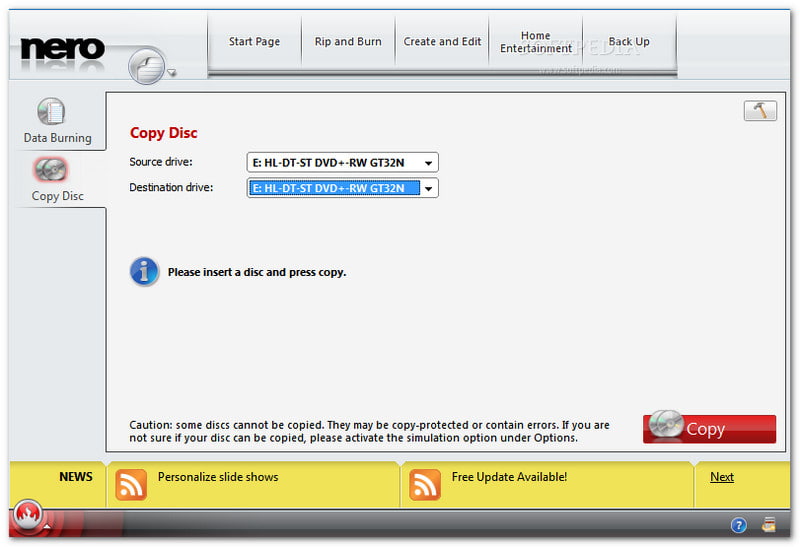The width and height of the screenshot is (800, 547).
Task: Open the Free Update Available news item
Action: [509, 477]
